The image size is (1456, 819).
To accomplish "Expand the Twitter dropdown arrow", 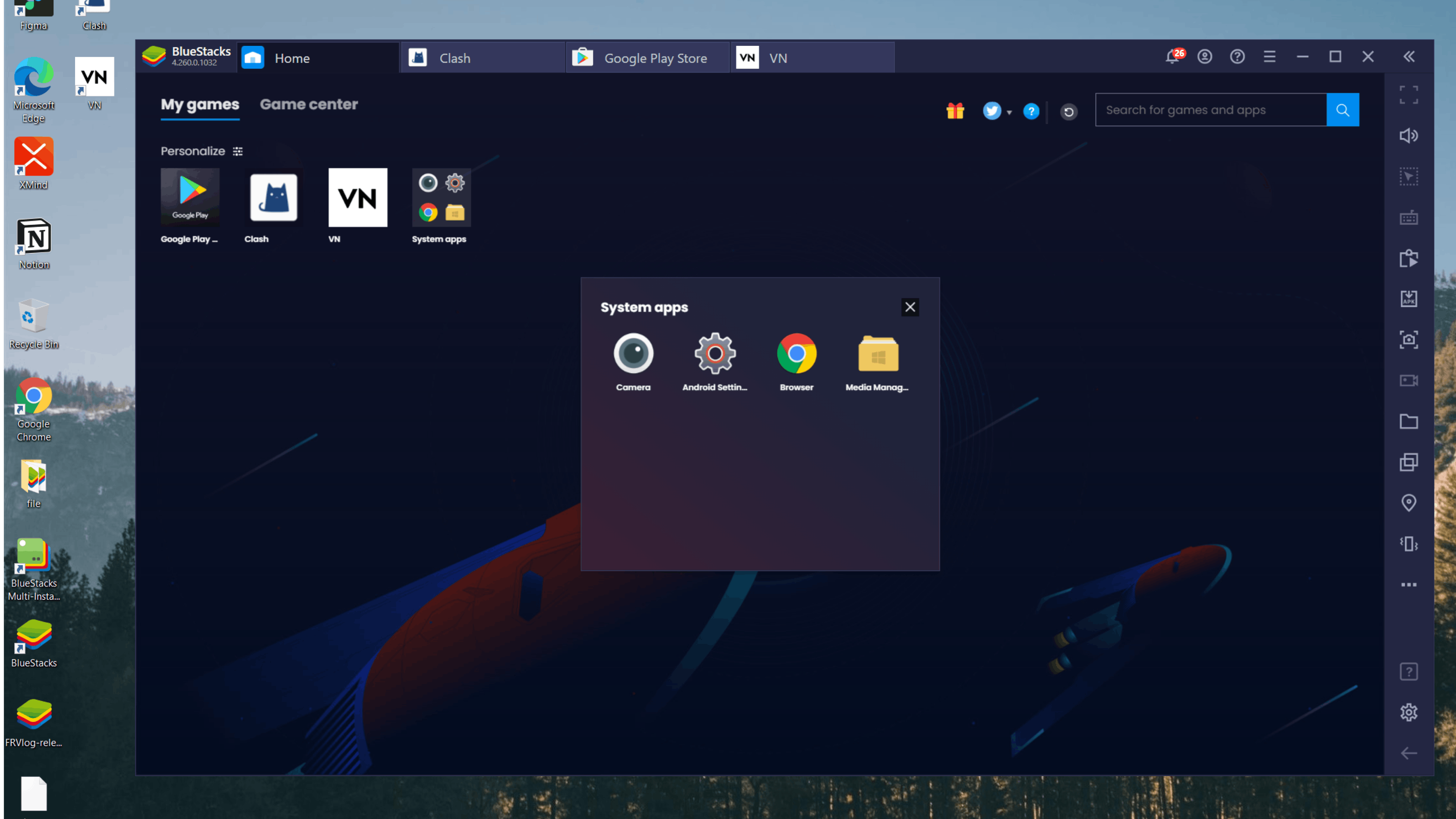I will pos(1009,112).
